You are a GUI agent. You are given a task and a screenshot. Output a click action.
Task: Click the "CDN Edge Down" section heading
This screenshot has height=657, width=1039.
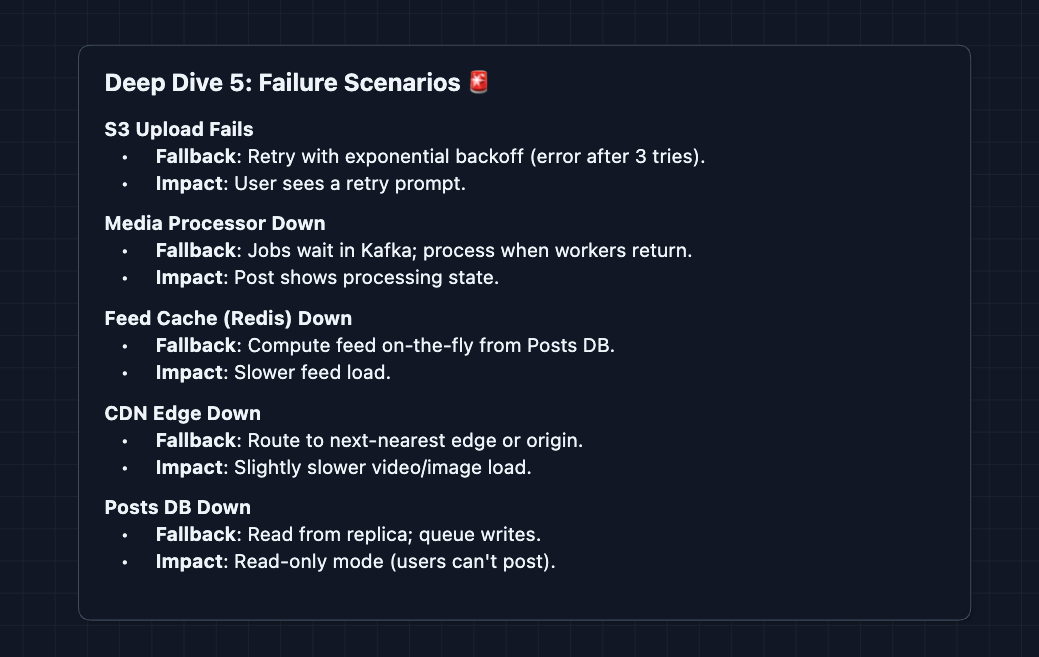(183, 413)
